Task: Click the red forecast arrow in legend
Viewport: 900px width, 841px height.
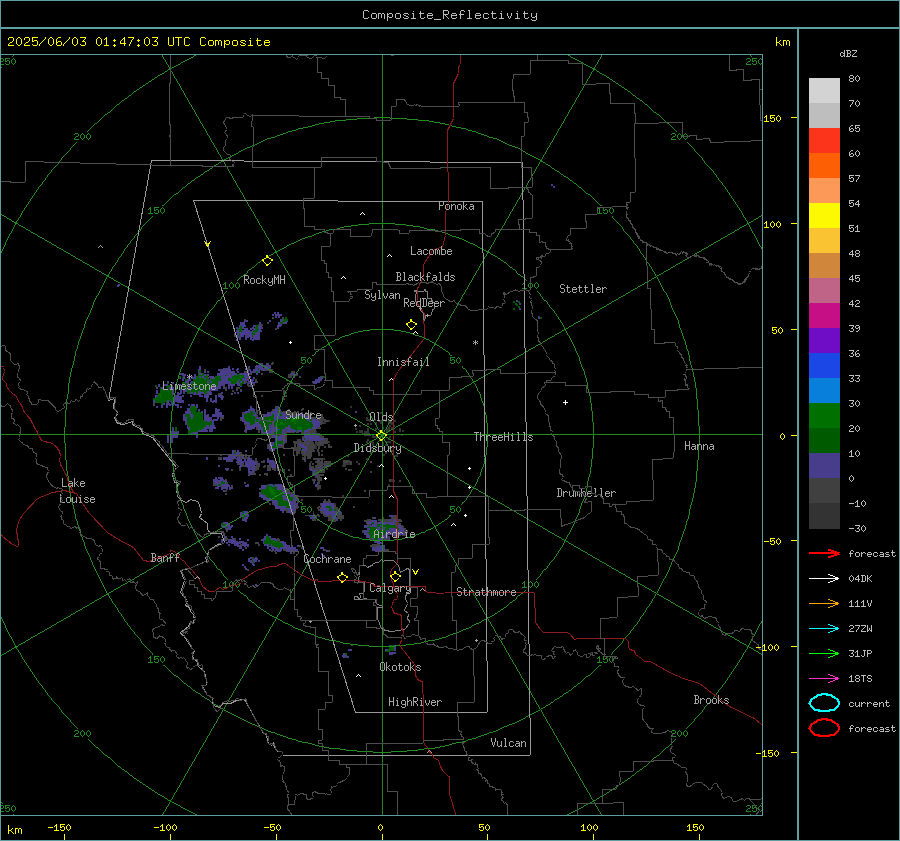Action: 824,553
